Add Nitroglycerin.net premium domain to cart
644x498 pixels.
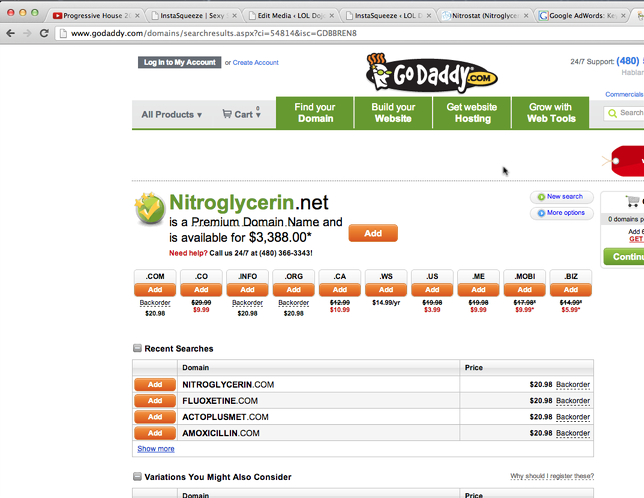(372, 233)
